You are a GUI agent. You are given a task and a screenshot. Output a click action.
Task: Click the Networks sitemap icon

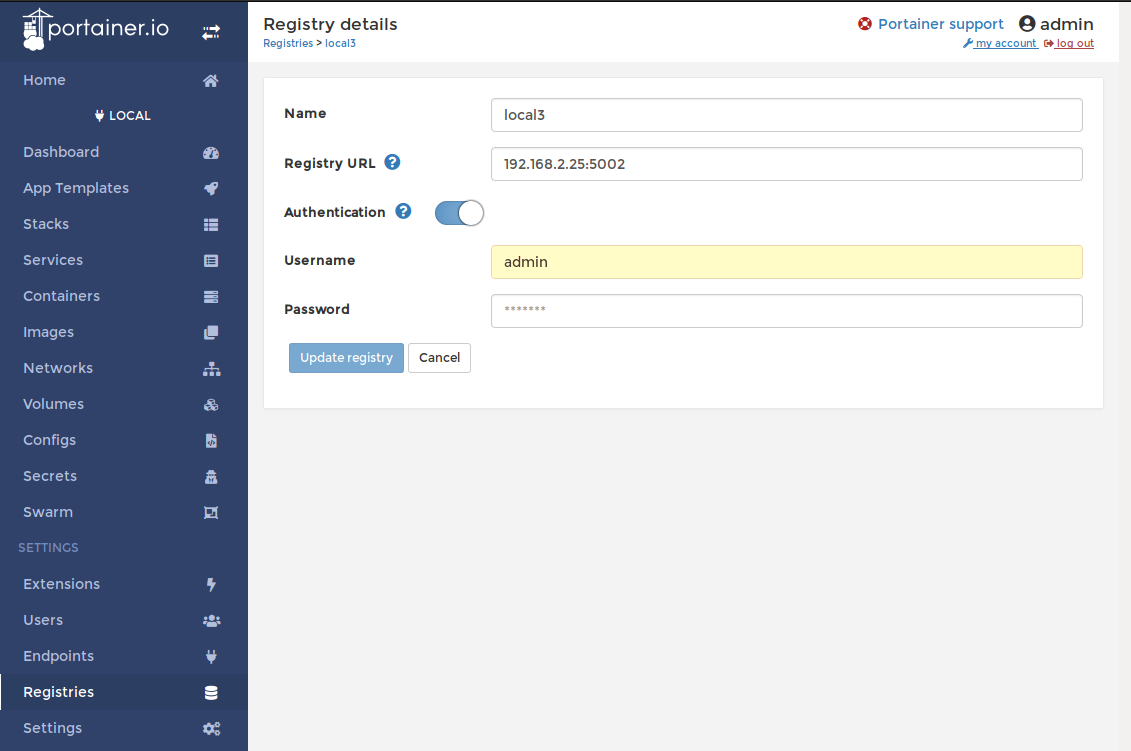(211, 368)
